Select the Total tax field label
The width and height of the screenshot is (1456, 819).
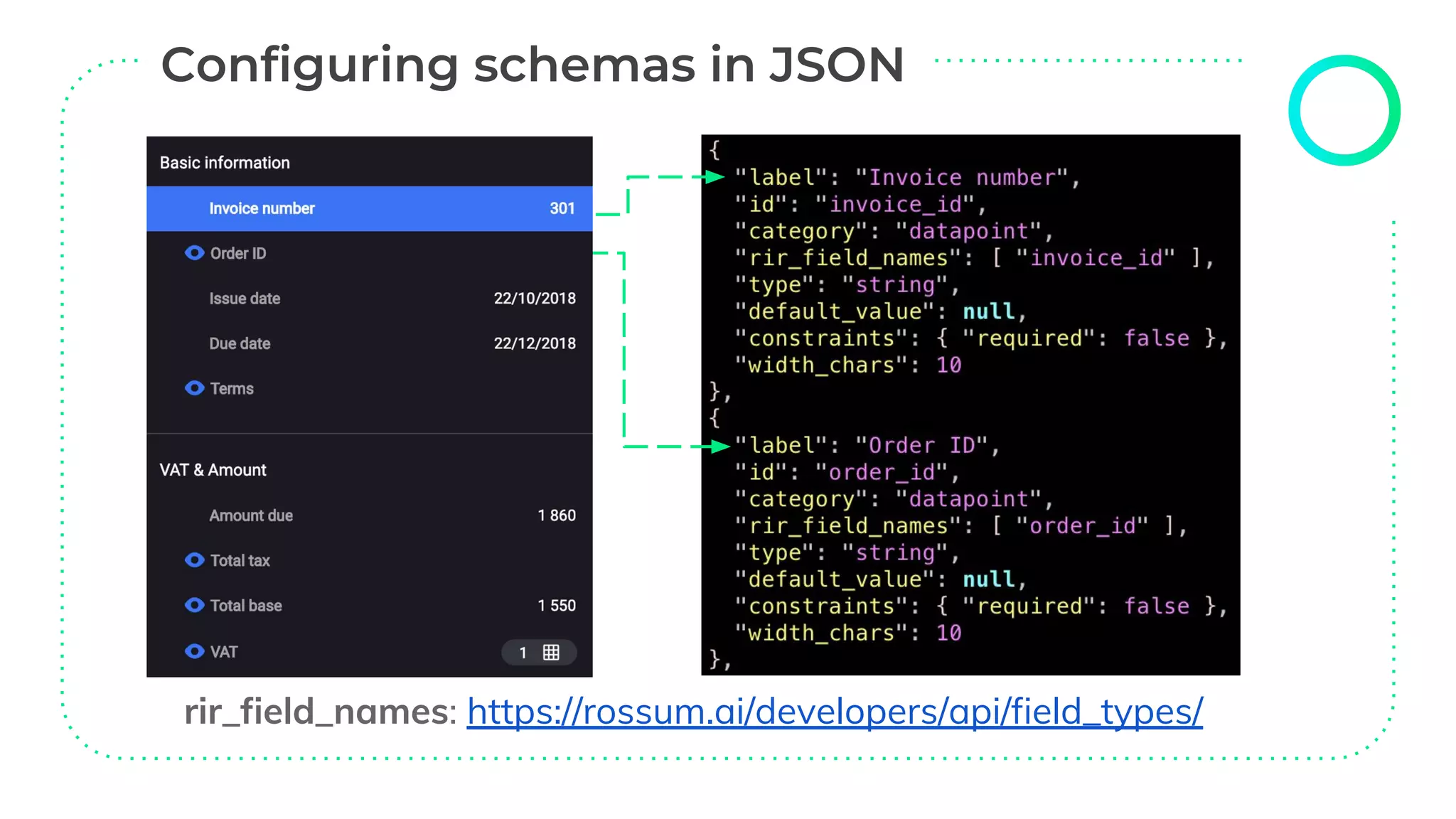240,560
